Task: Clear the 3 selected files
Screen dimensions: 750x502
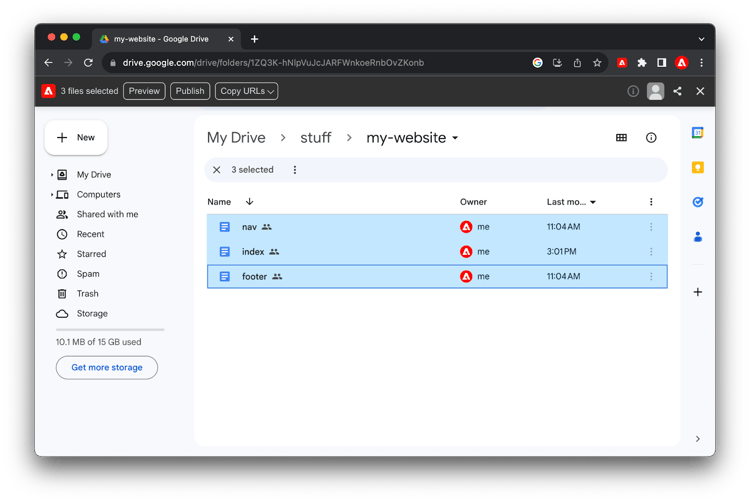Action: (217, 170)
